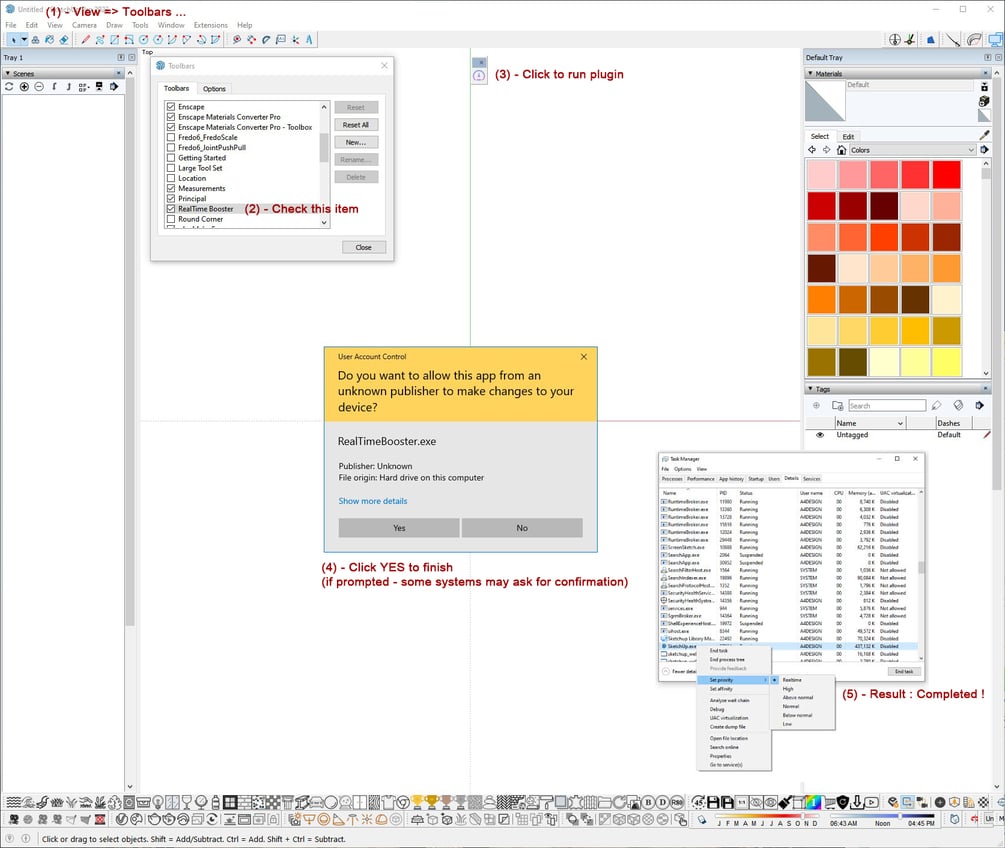Click the Add Tag Folder icon

(837, 405)
